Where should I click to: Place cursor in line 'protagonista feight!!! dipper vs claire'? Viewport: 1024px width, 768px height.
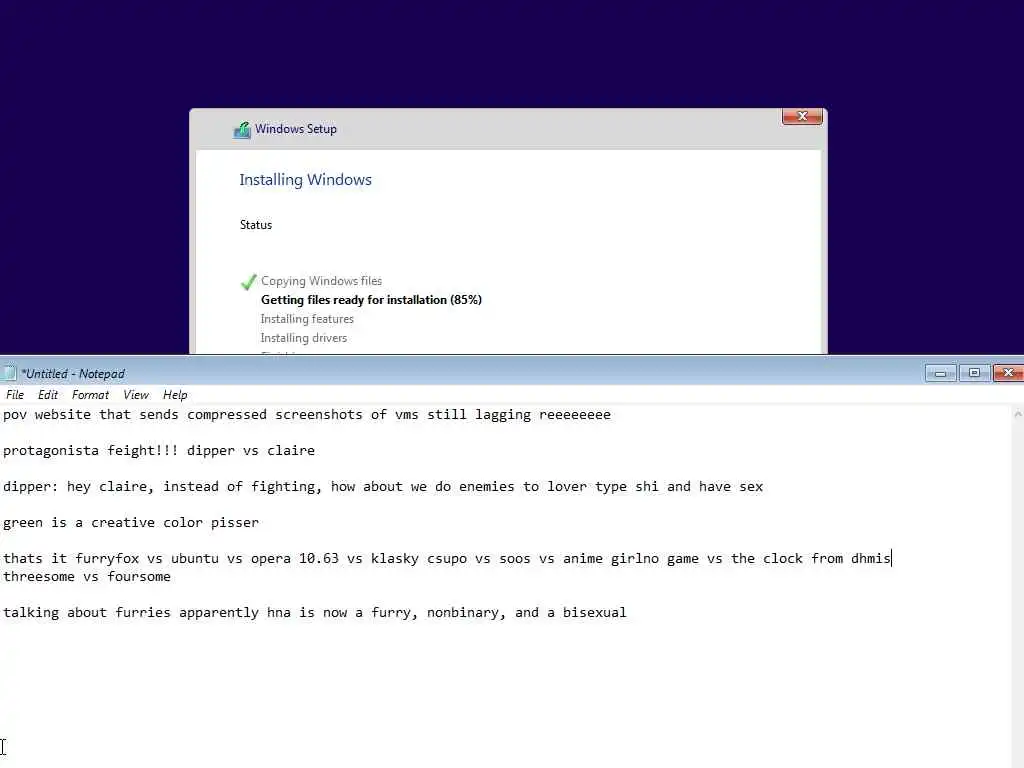point(159,451)
